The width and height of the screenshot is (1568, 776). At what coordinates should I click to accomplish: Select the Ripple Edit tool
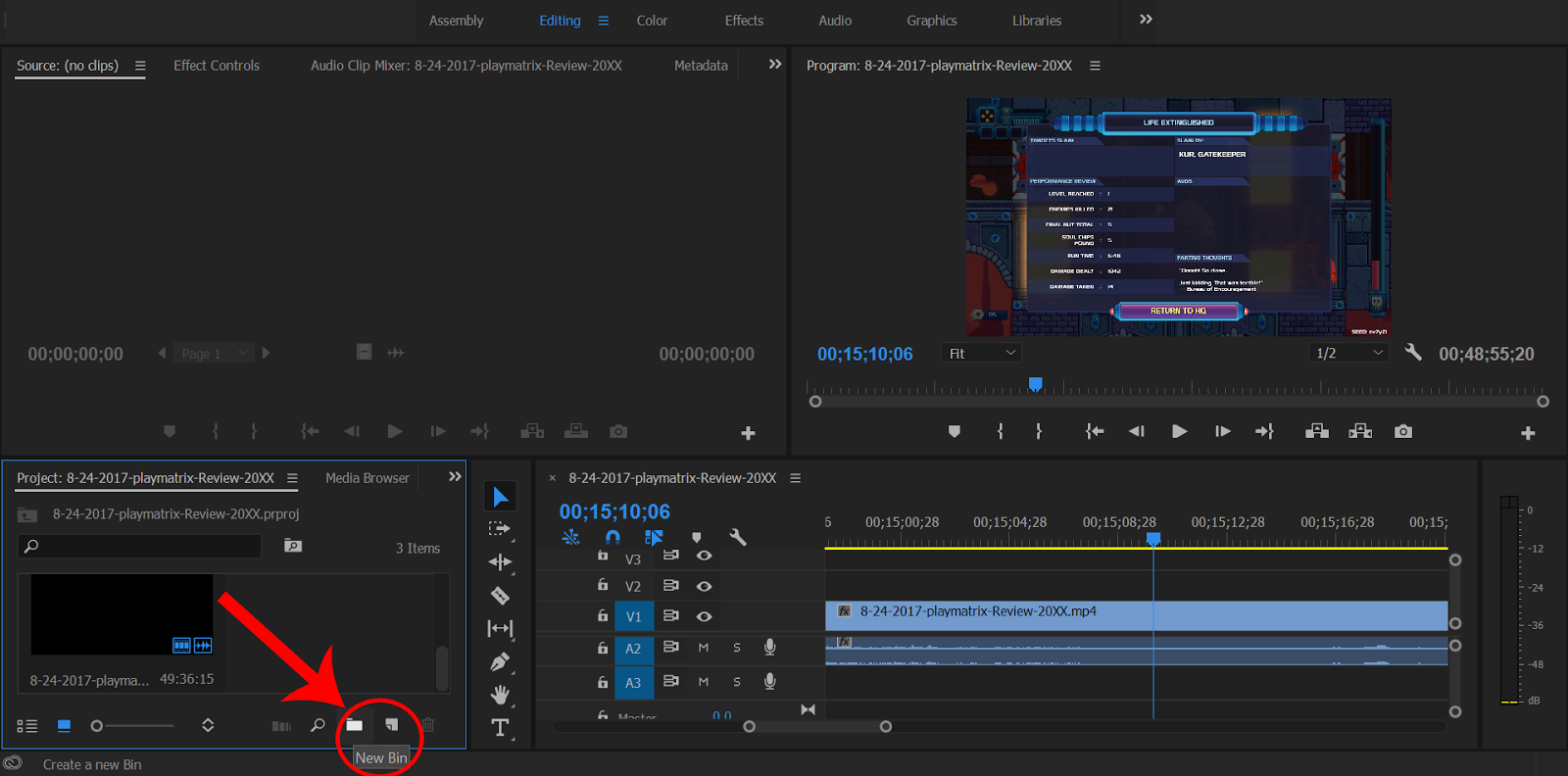coord(500,562)
